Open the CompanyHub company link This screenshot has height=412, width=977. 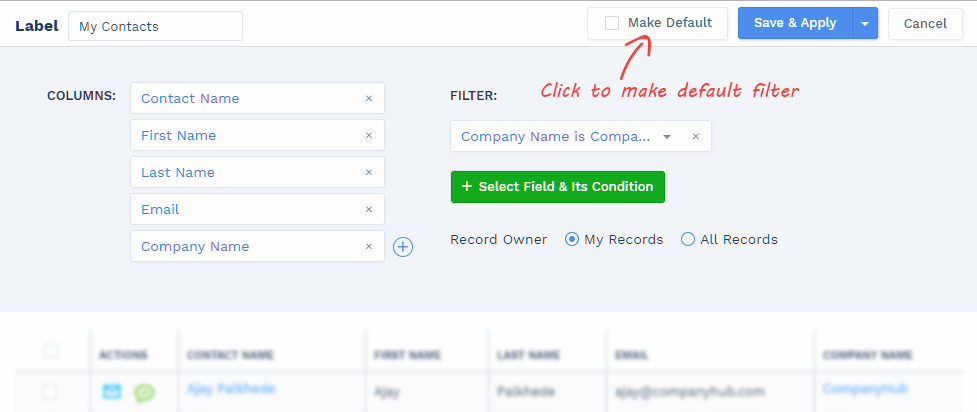pyautogui.click(x=865, y=388)
